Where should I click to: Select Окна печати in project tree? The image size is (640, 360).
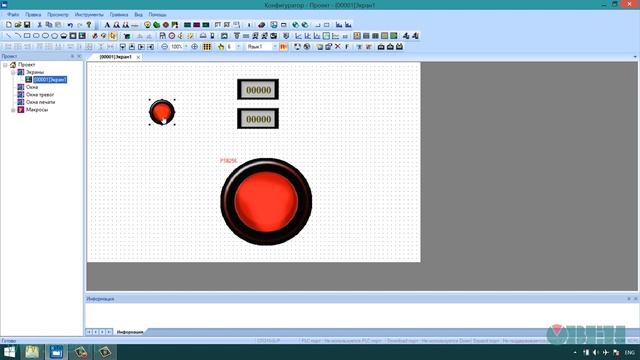tap(40, 102)
